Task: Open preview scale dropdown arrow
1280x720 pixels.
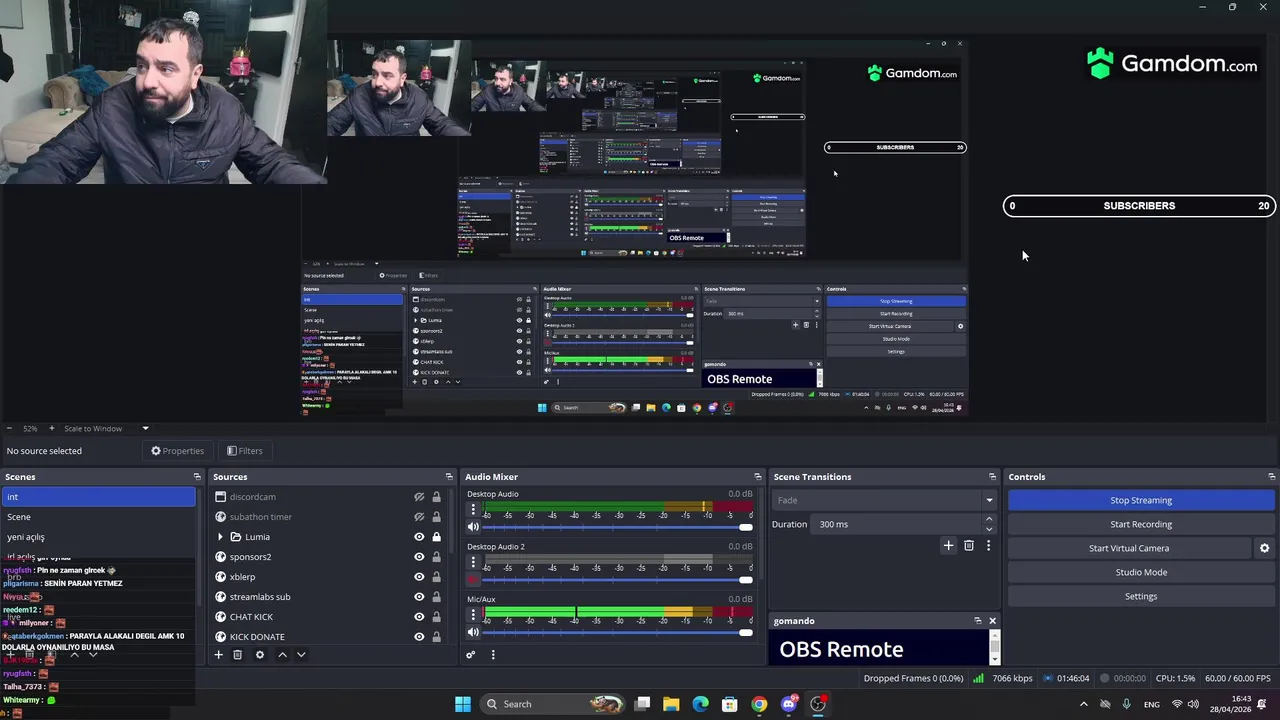Action: tap(145, 429)
